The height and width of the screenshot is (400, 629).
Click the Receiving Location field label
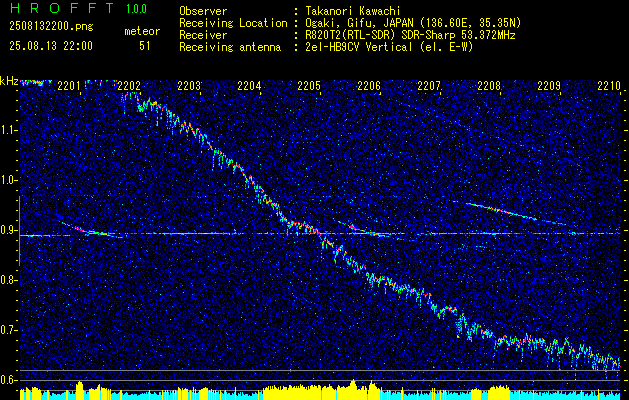(x=233, y=23)
